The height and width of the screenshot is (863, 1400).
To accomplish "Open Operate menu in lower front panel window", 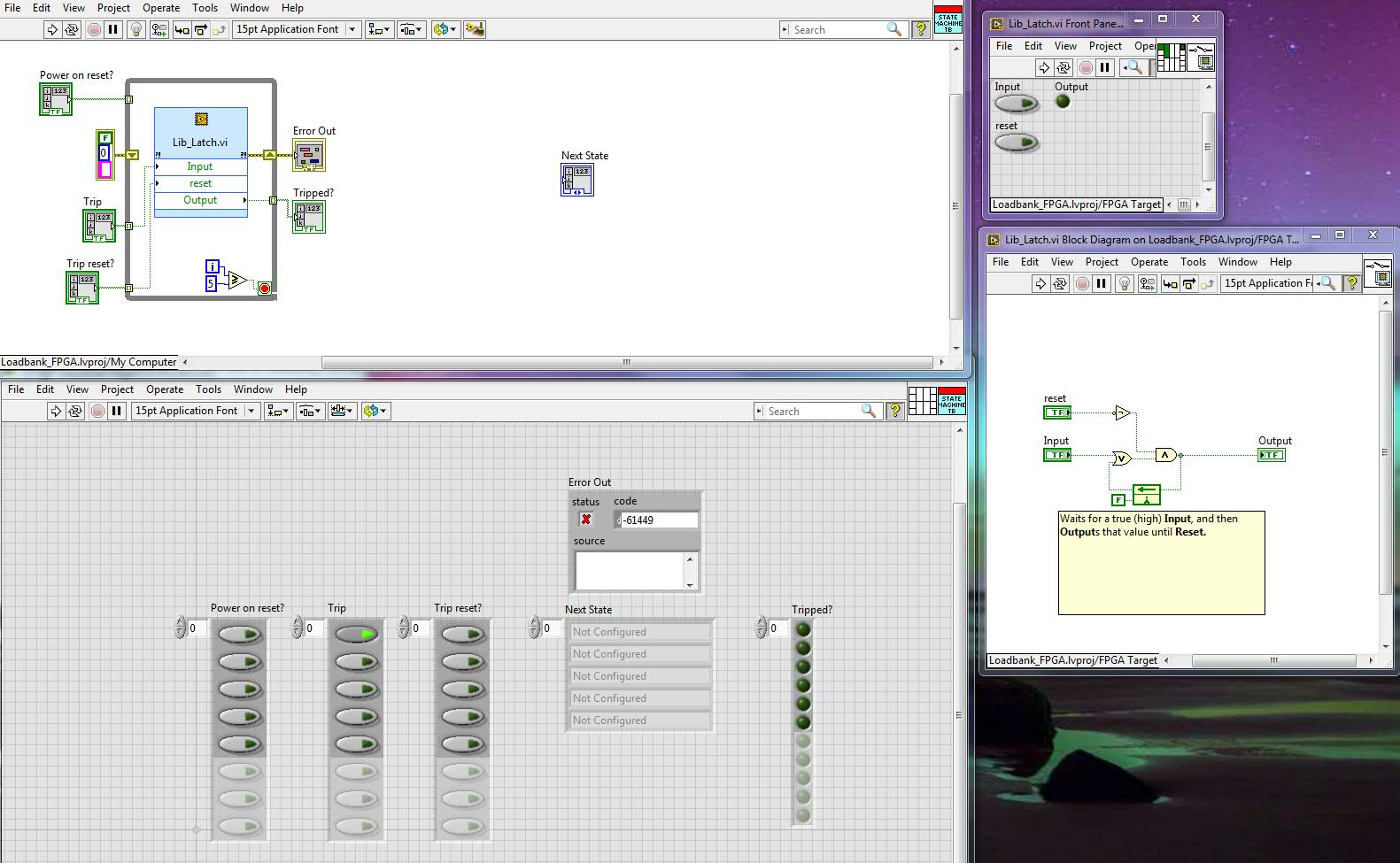I will [x=165, y=389].
